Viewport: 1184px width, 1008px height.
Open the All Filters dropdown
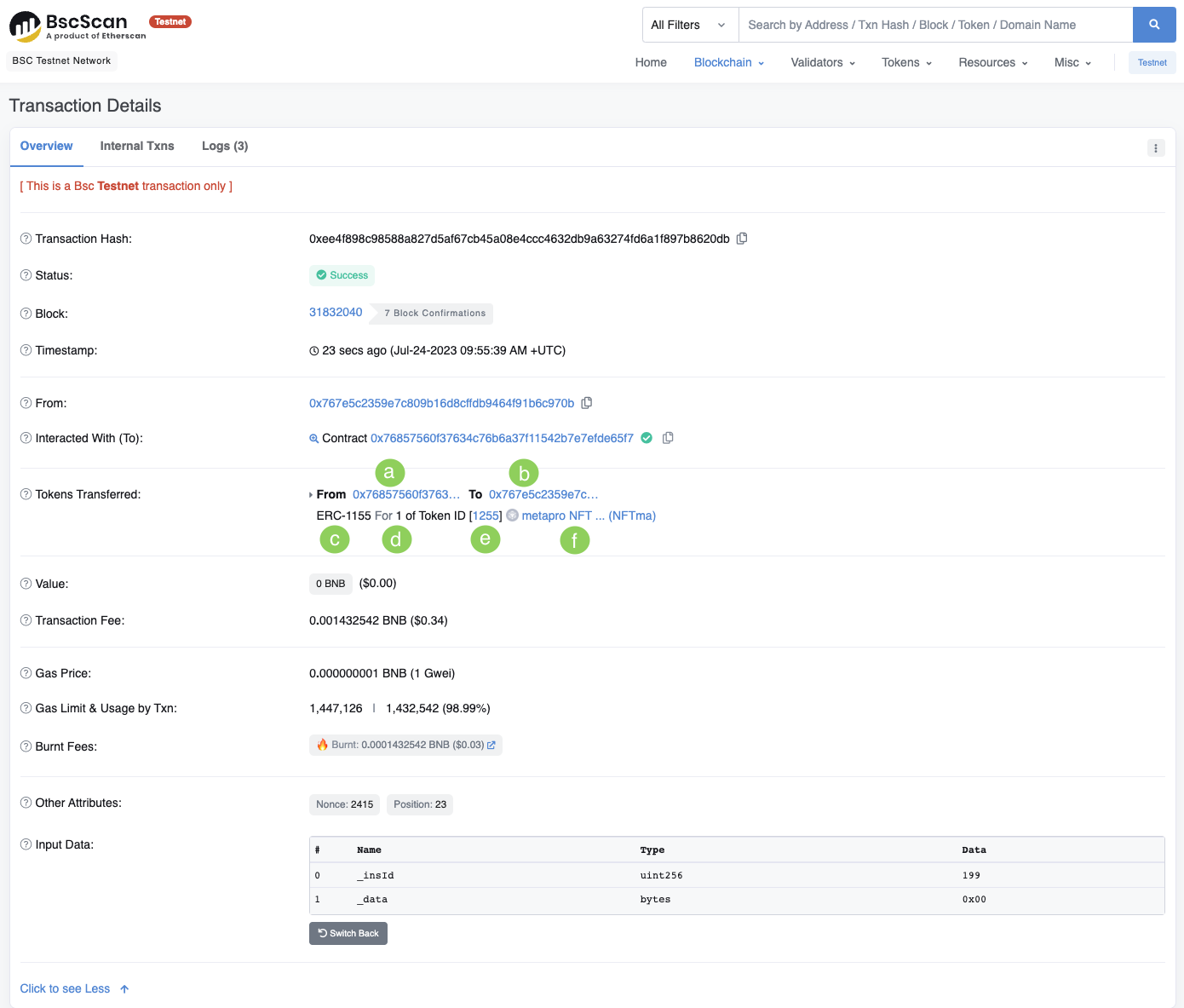coord(689,25)
